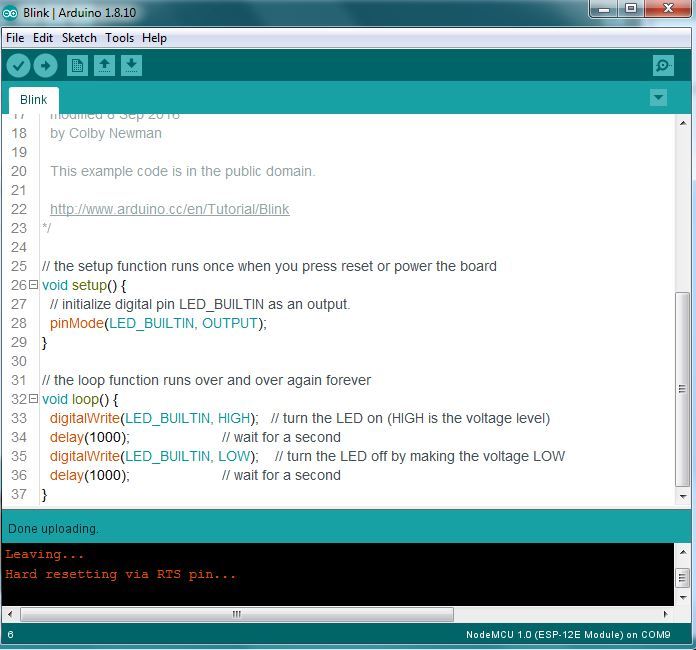Click console scrollbar up arrow
The image size is (696, 650).
click(x=683, y=552)
